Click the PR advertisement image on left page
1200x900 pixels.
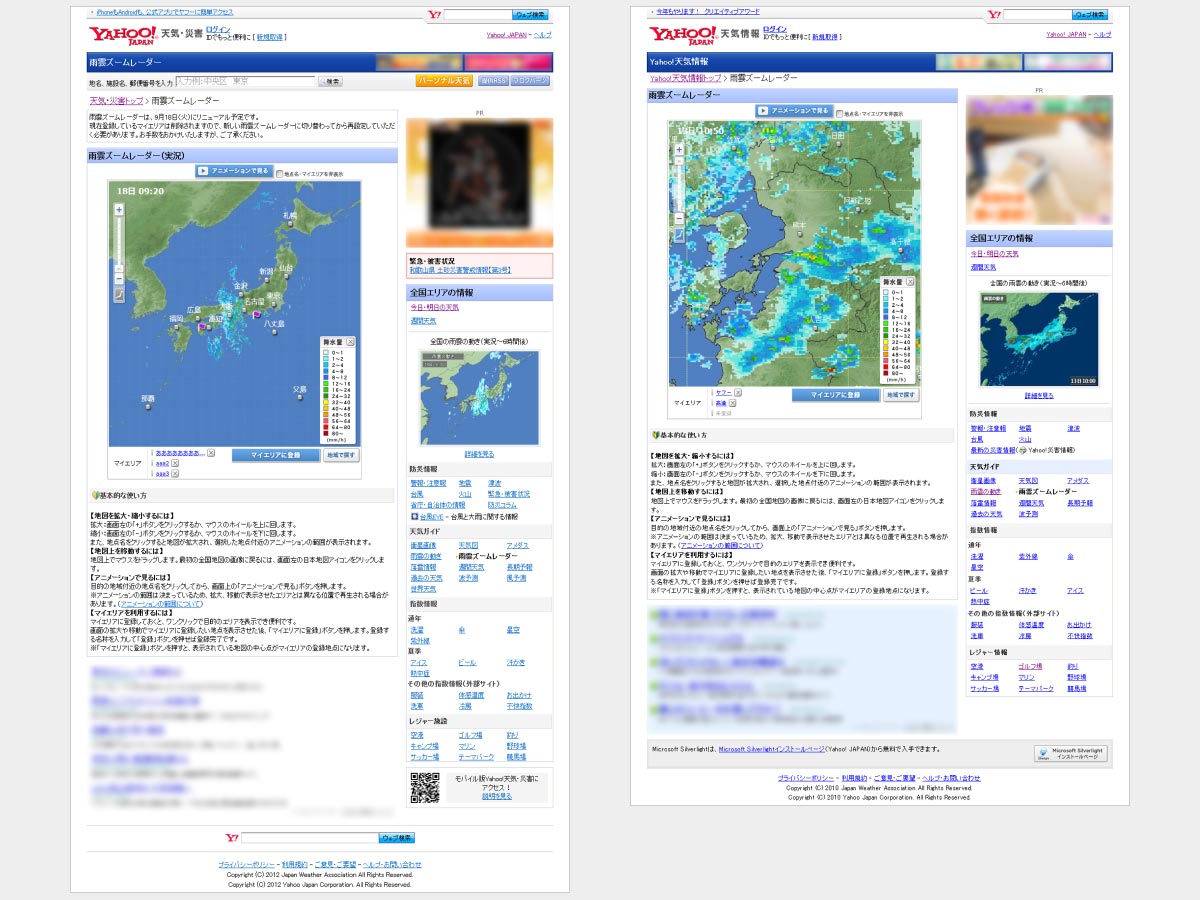479,183
